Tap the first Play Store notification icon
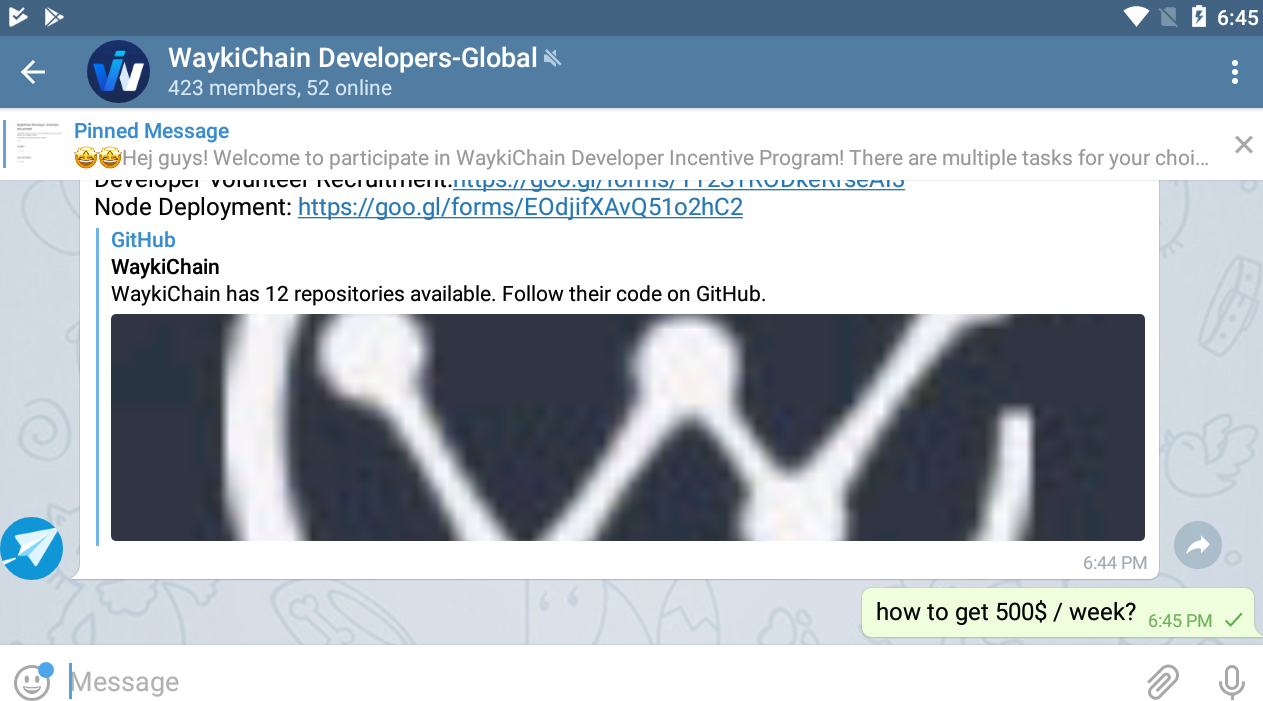The image size is (1263, 701). (17, 16)
